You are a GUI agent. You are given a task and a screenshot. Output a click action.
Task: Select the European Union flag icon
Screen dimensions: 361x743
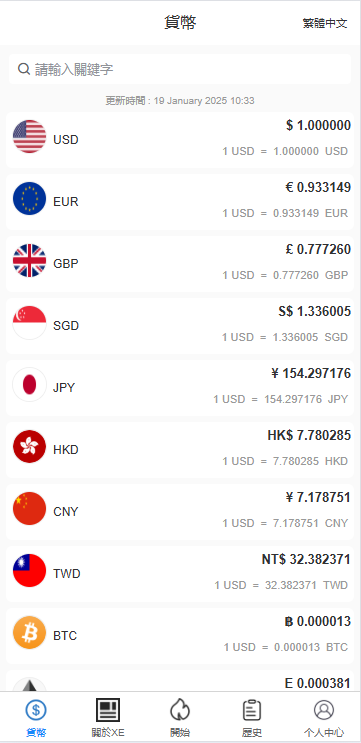pos(29,199)
